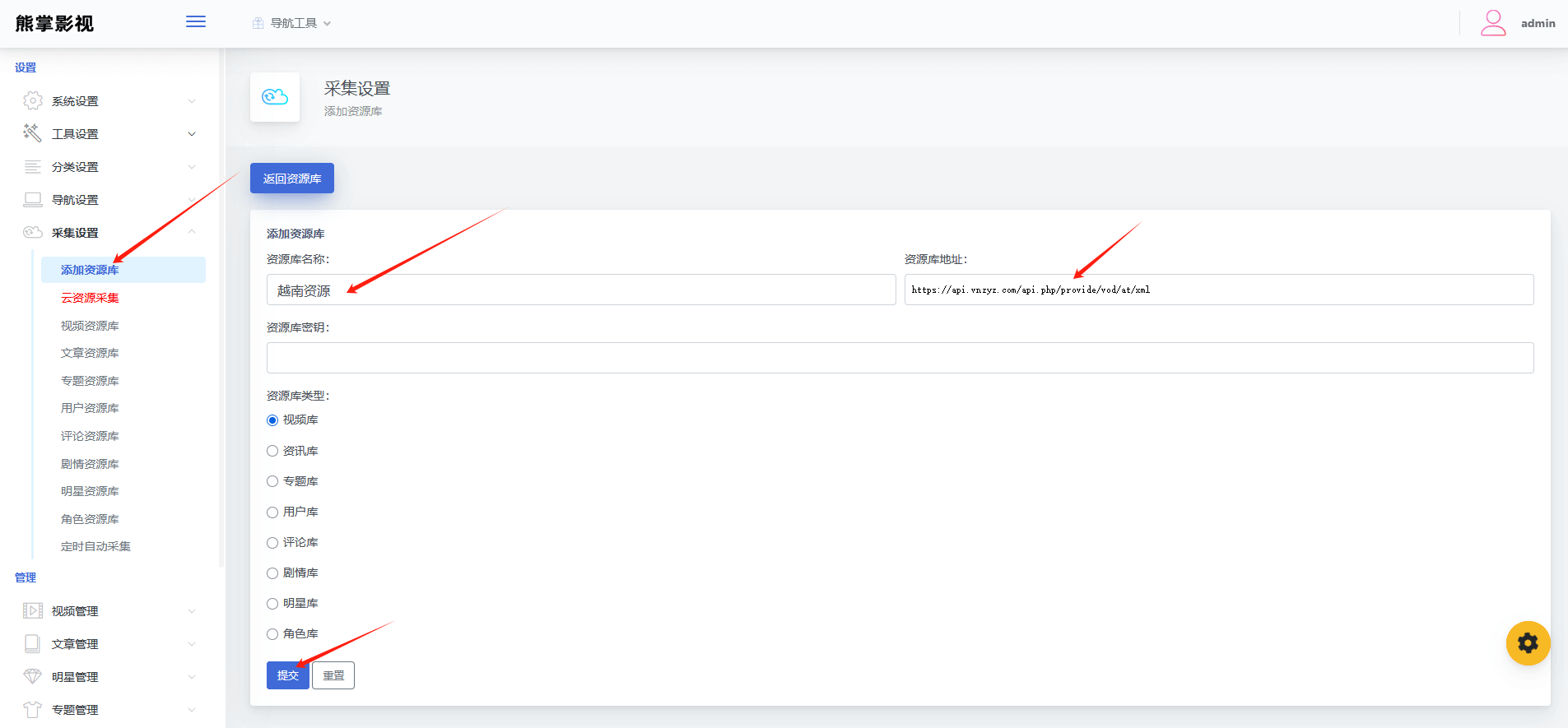Click the 提交 submit button
The height and width of the screenshot is (728, 1568).
click(287, 675)
